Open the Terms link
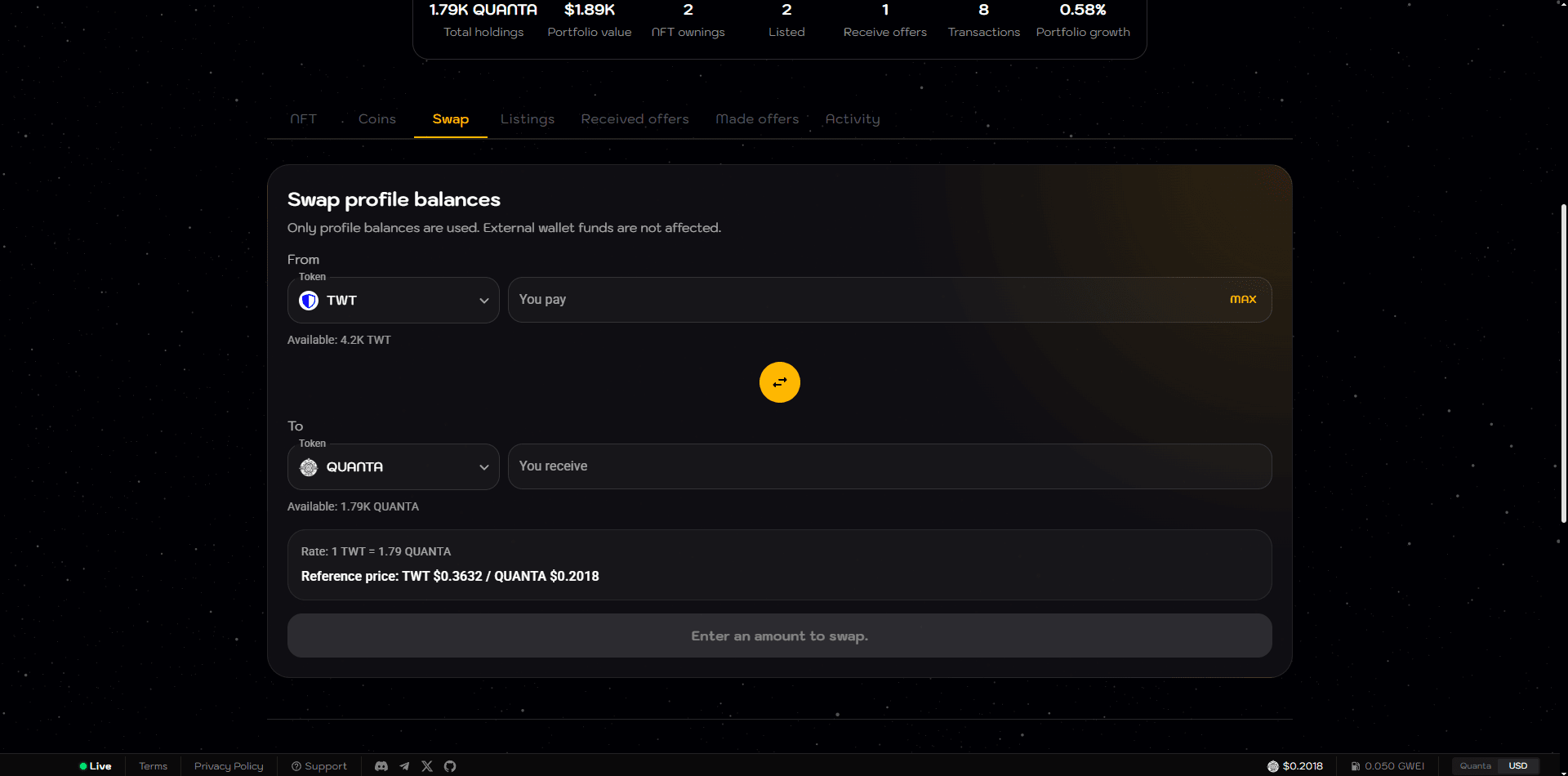The image size is (1568, 776). [153, 766]
